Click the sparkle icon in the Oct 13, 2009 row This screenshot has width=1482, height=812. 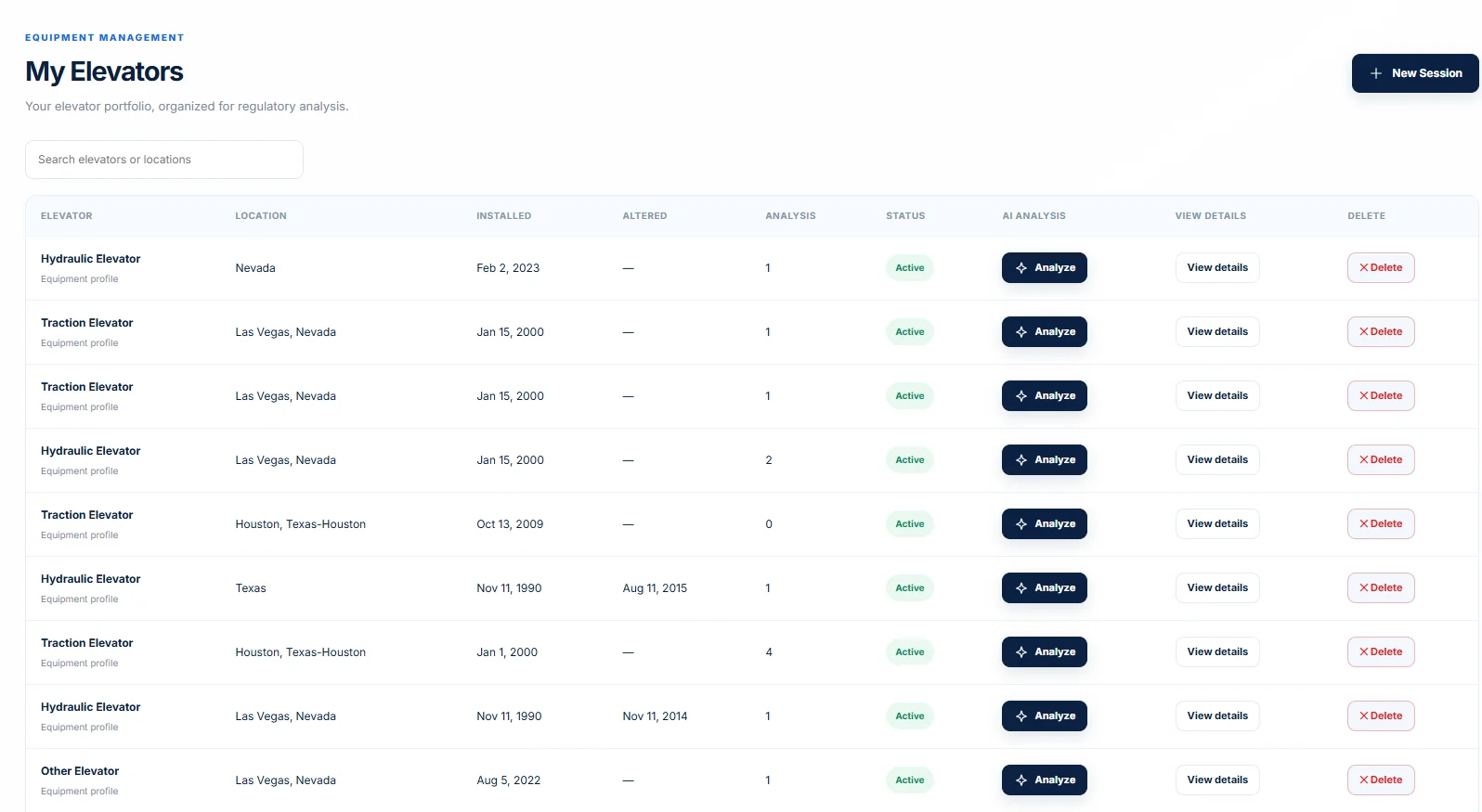pos(1021,524)
